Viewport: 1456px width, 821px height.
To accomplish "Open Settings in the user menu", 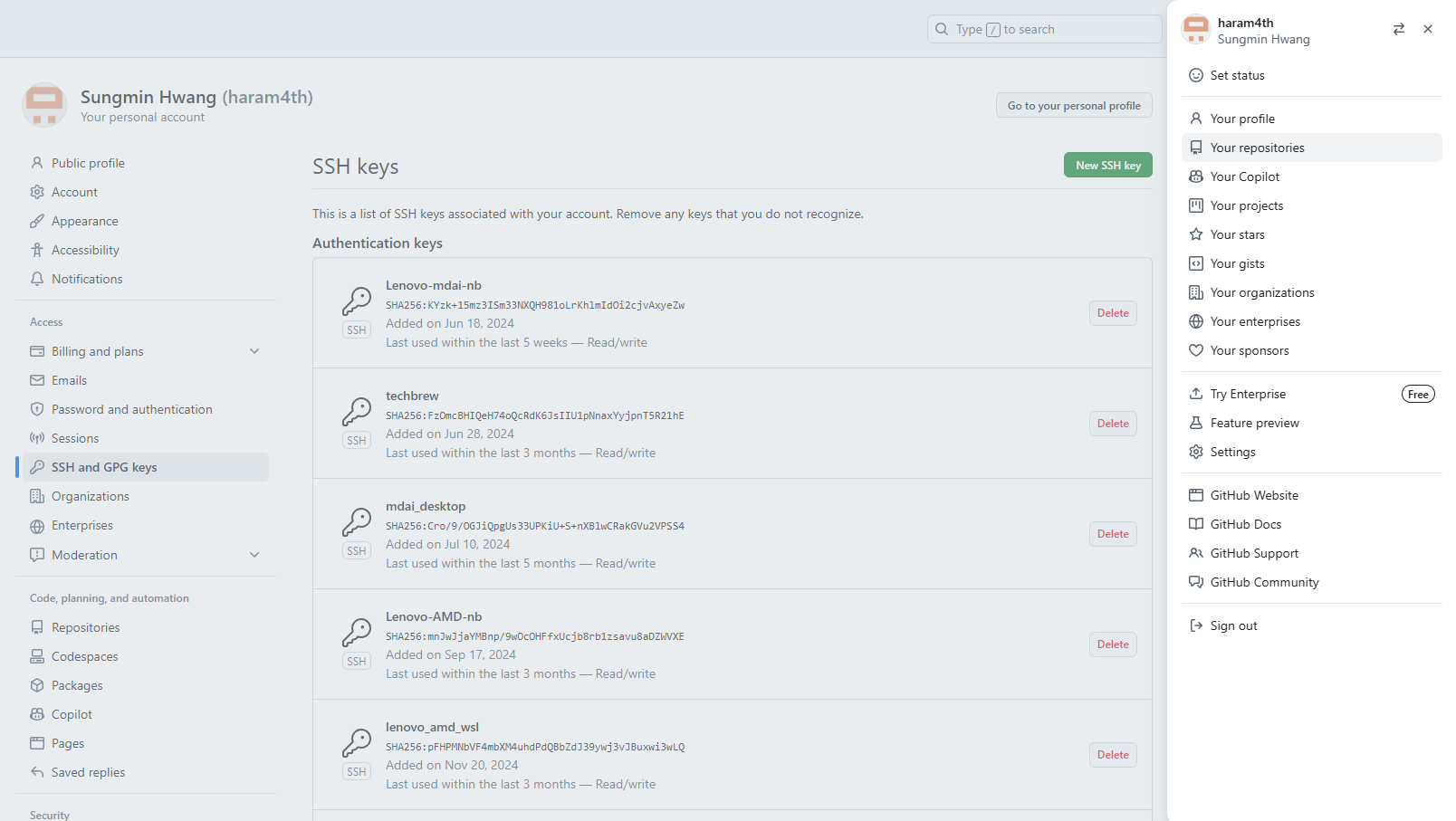I will tap(1312, 452).
